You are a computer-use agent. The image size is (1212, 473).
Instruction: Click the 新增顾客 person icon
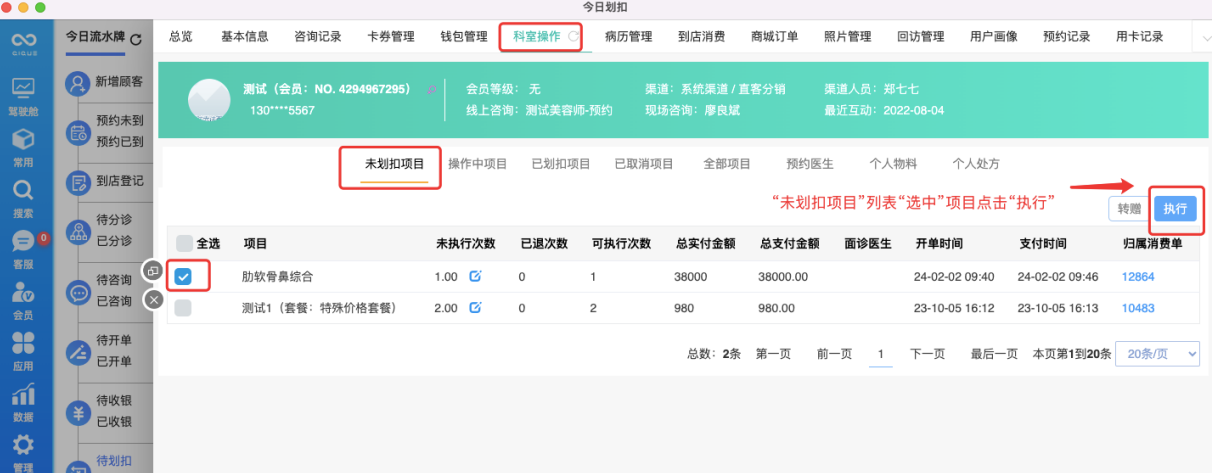point(78,83)
